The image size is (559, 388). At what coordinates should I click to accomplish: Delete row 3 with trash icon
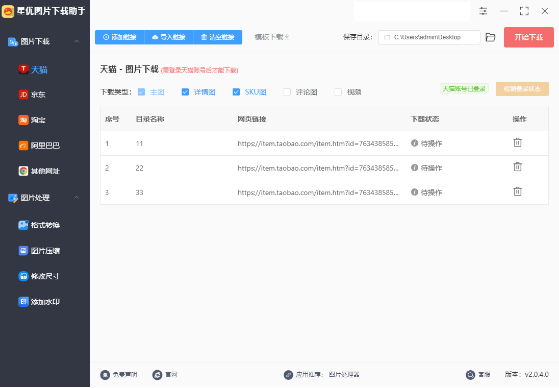517,192
